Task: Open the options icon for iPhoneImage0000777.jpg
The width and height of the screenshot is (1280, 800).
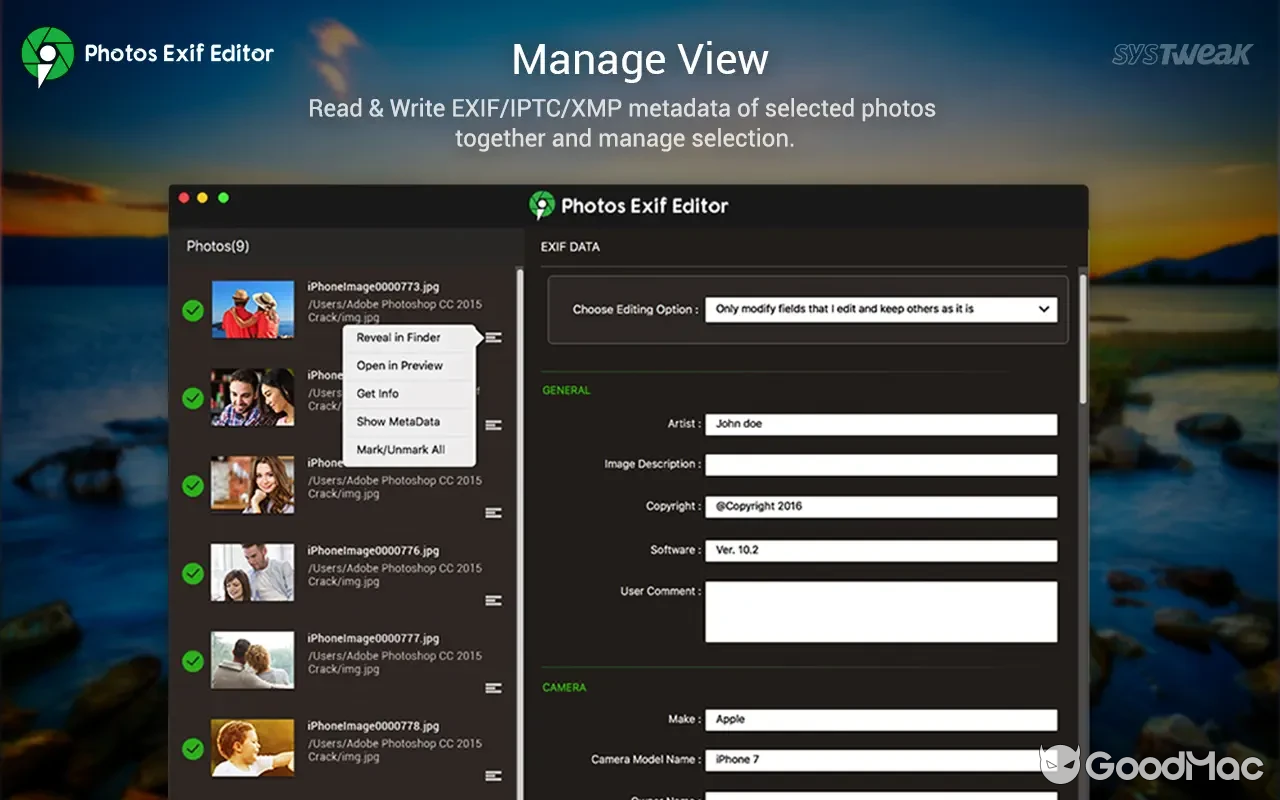Action: tap(493, 688)
